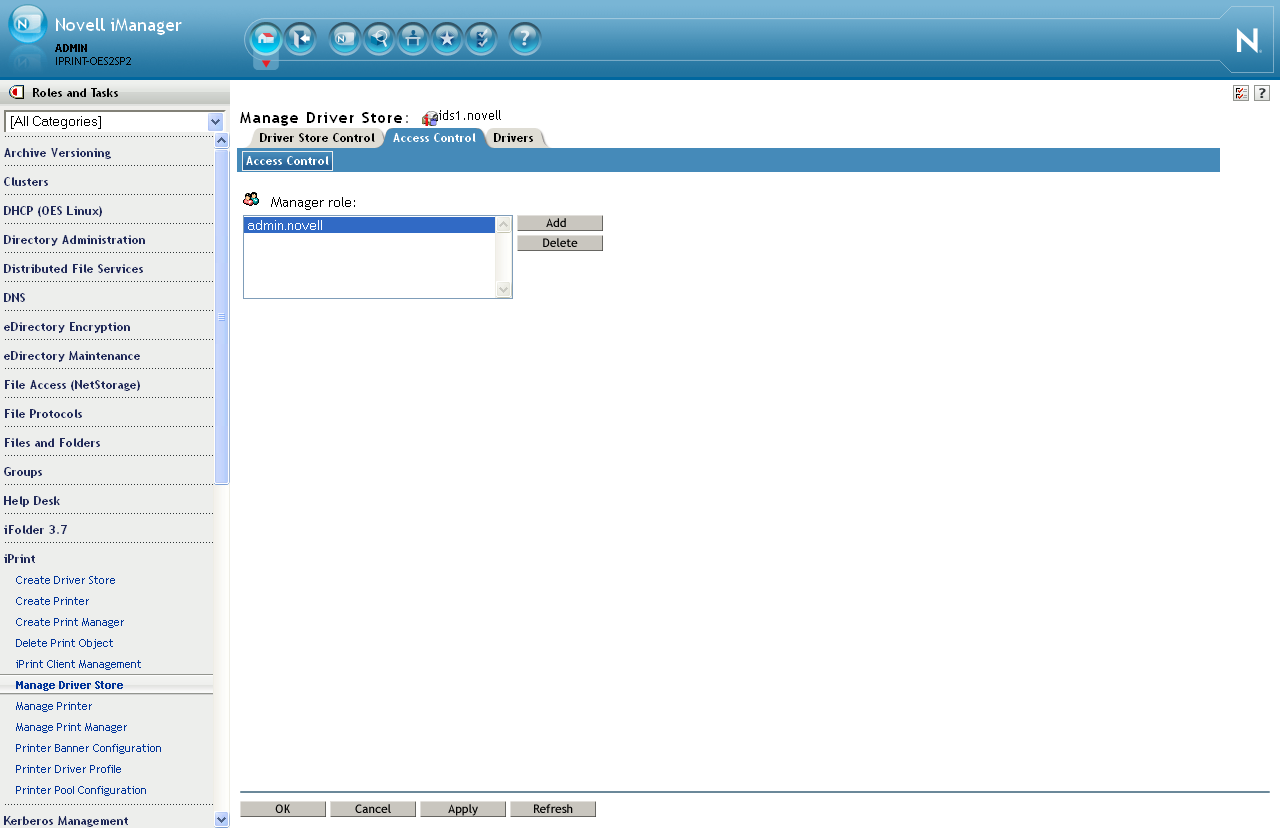Click the Manager role list scroll-down arrow
This screenshot has height=828, width=1280.
coord(504,289)
